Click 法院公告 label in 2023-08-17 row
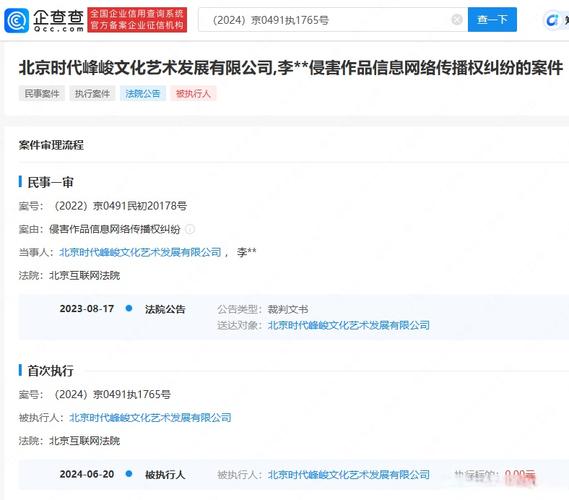 [165, 310]
